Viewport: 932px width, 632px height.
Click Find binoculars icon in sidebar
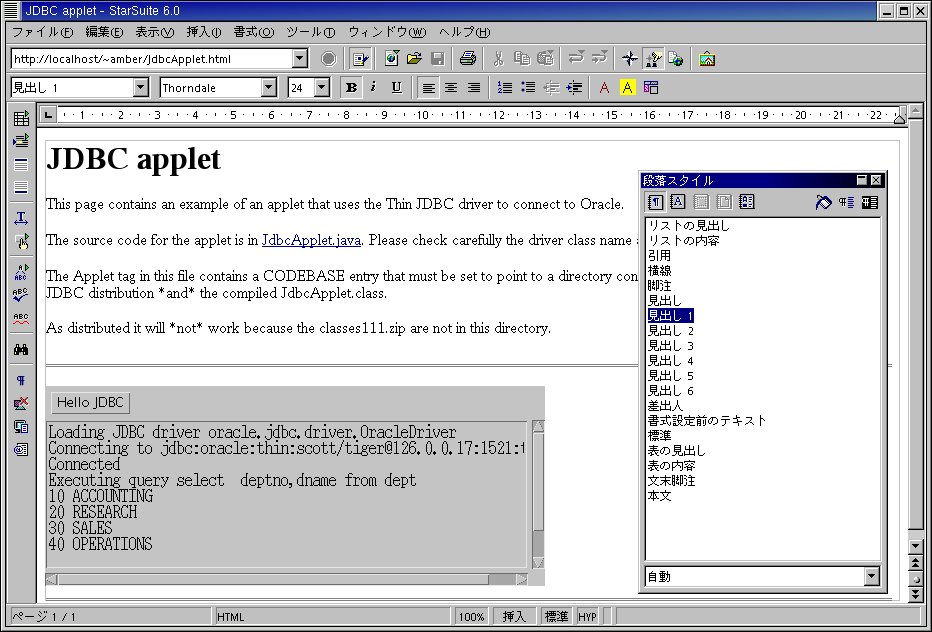click(21, 350)
